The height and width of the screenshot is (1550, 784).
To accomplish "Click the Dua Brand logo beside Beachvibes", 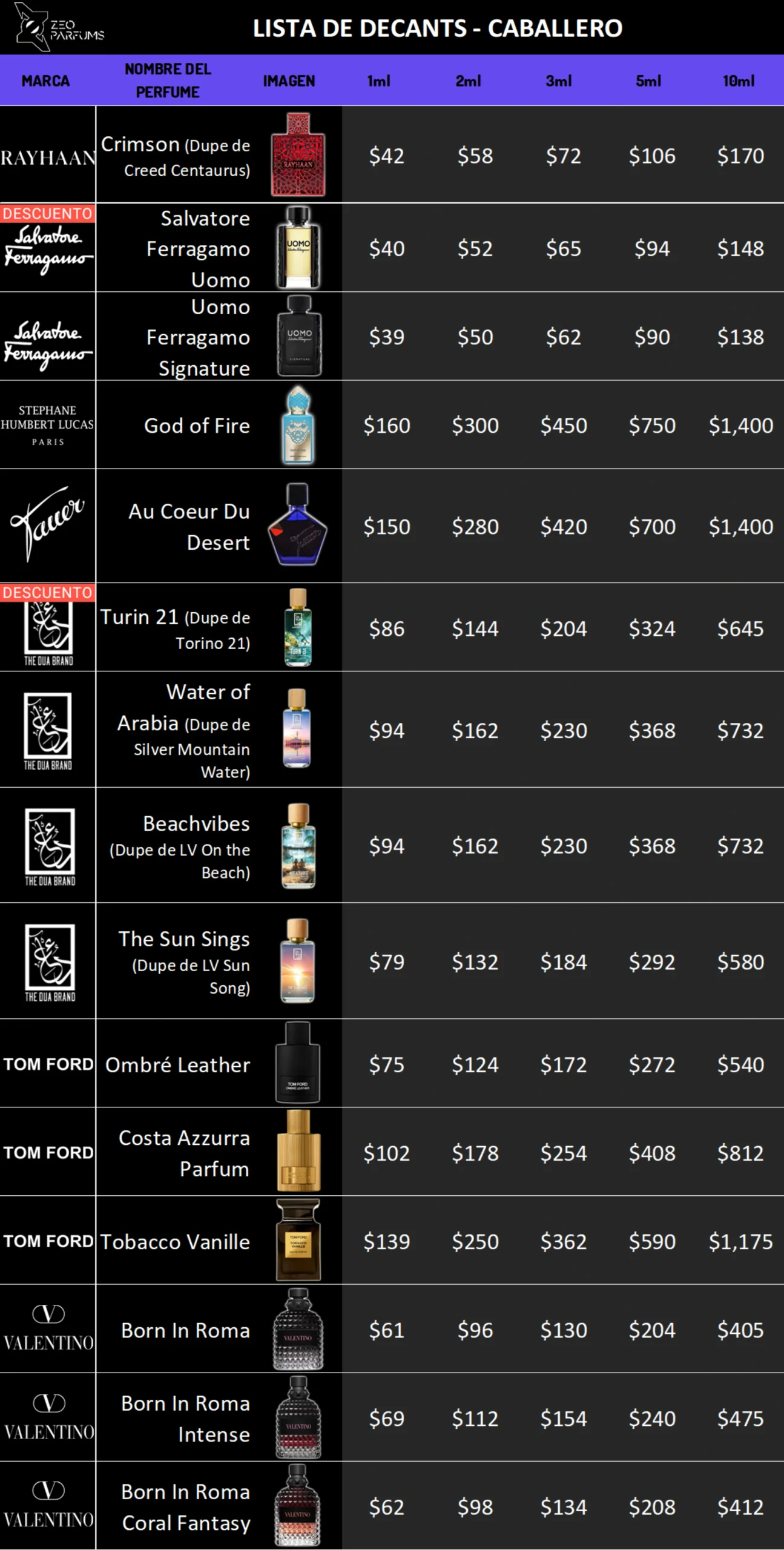I will (x=50, y=846).
